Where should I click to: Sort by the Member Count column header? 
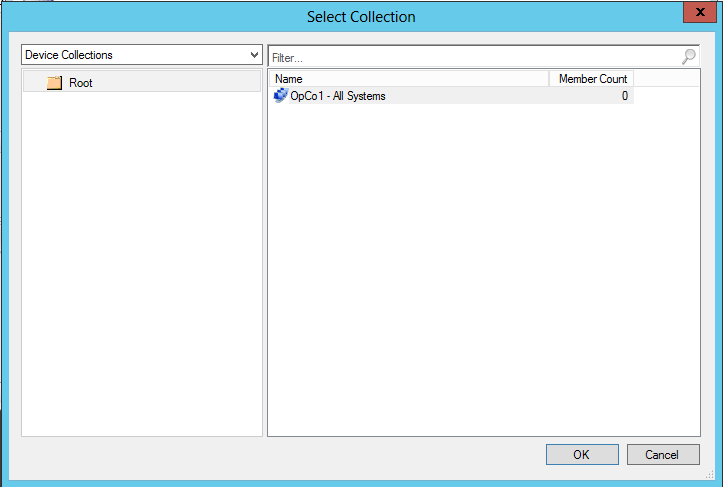(592, 79)
